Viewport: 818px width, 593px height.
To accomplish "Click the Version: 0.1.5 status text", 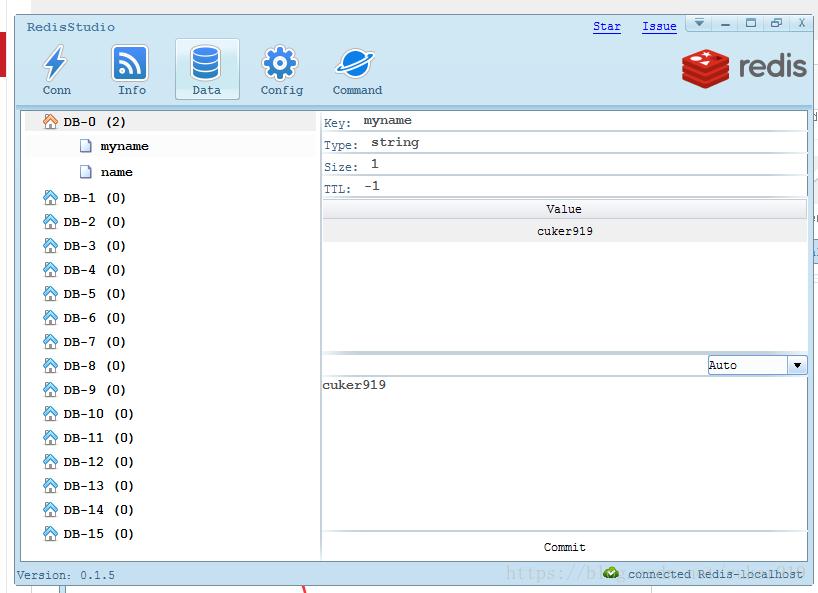I will tap(66, 575).
